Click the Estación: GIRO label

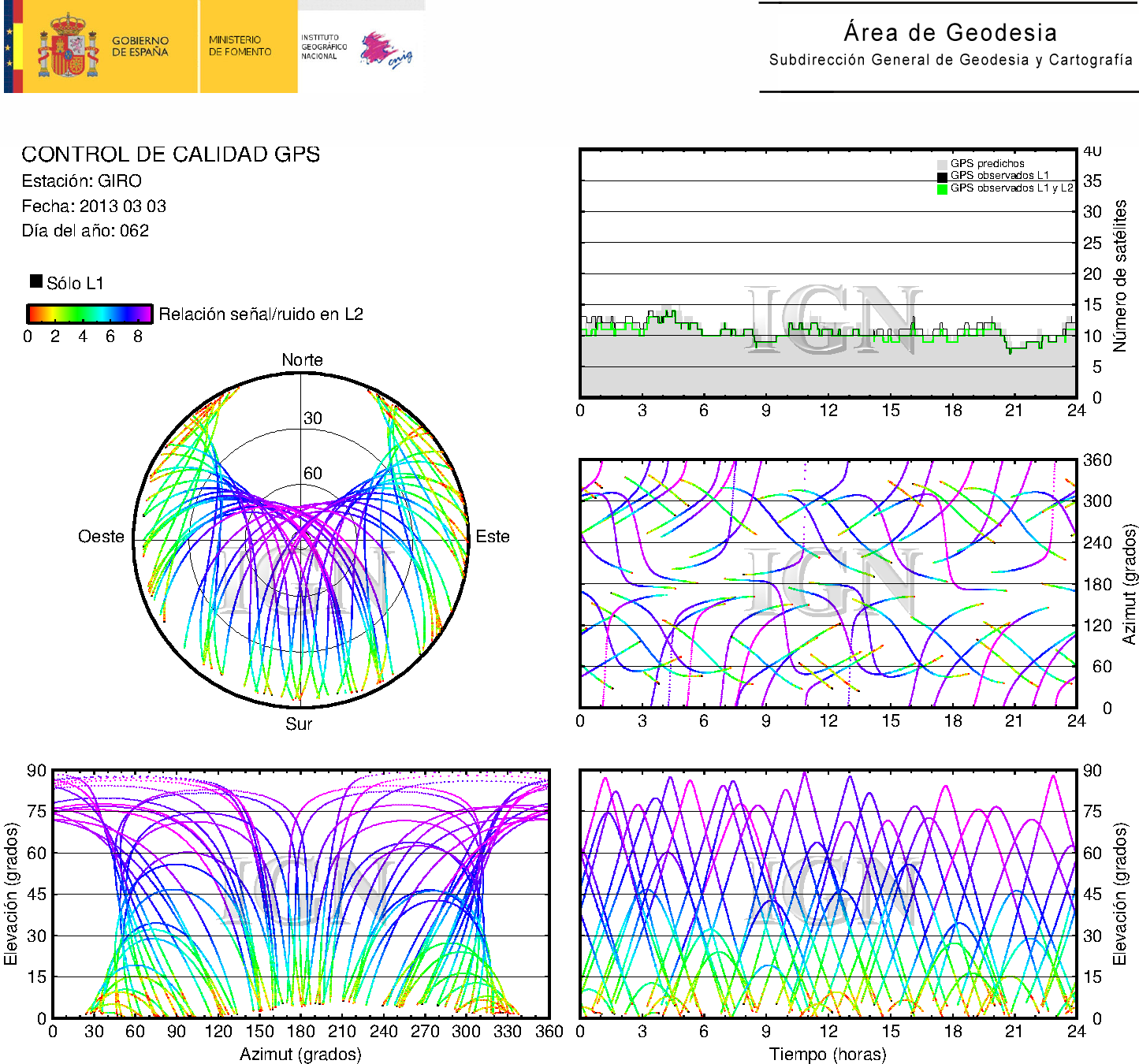pos(81,181)
